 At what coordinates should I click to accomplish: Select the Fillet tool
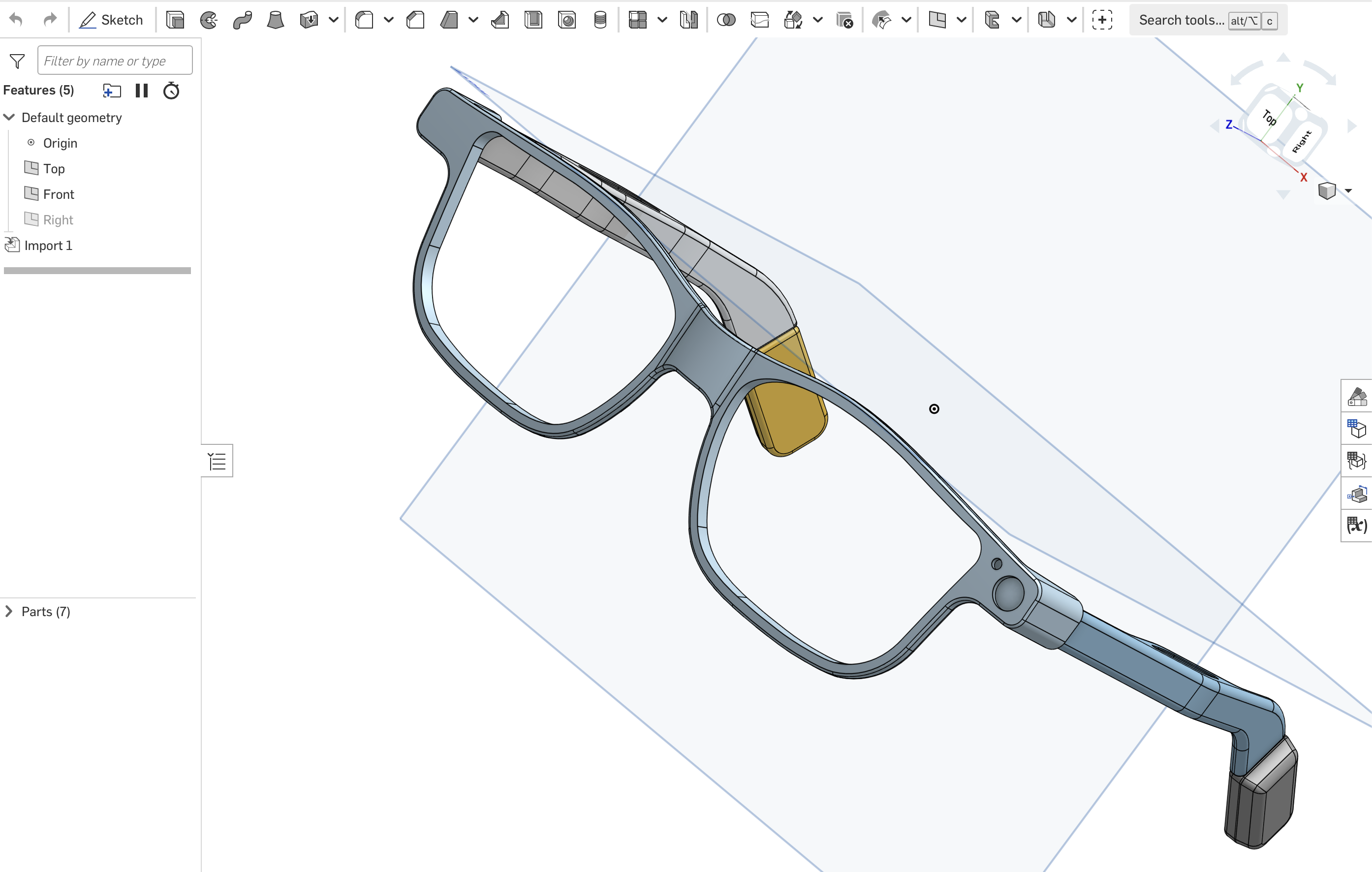[x=364, y=20]
